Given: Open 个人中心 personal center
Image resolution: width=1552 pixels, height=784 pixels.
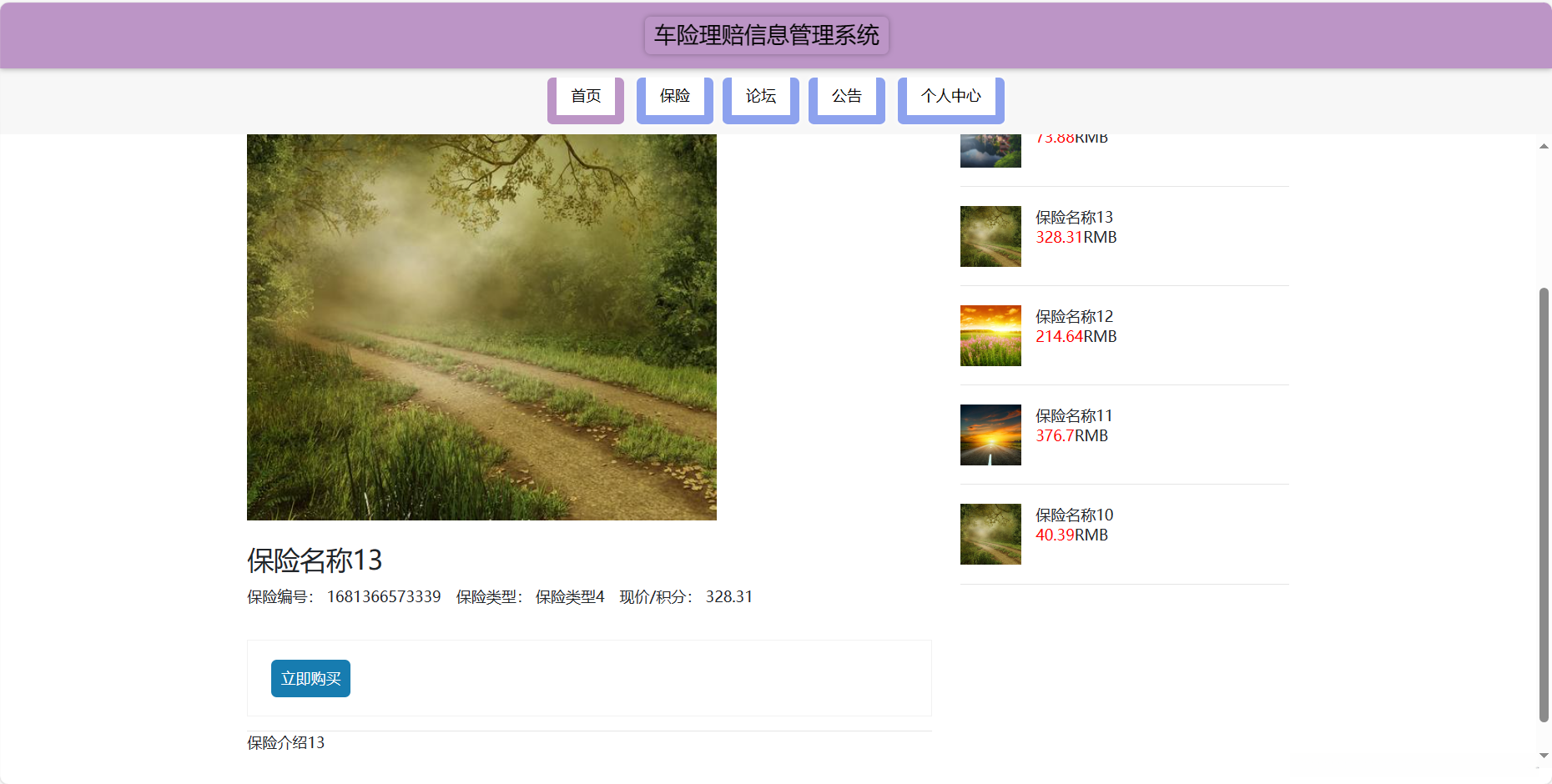Looking at the screenshot, I should pos(950,96).
